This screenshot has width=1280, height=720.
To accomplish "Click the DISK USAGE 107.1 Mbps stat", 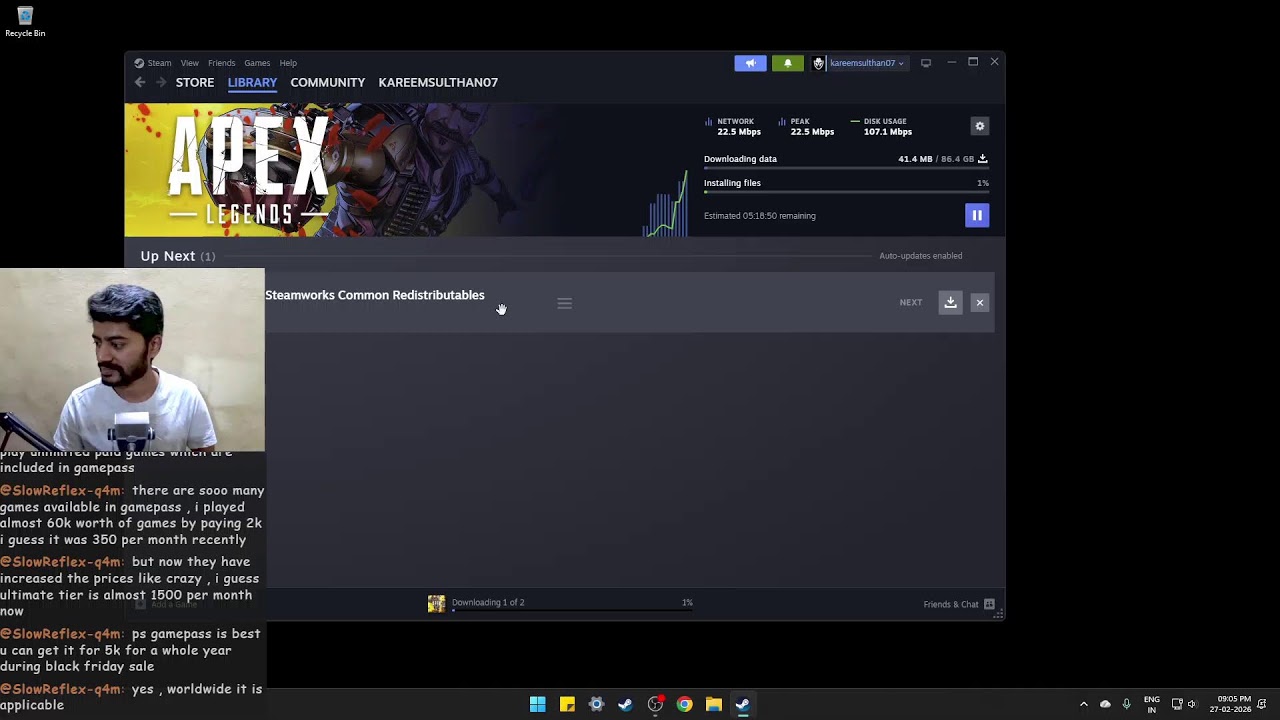I will click(x=882, y=126).
